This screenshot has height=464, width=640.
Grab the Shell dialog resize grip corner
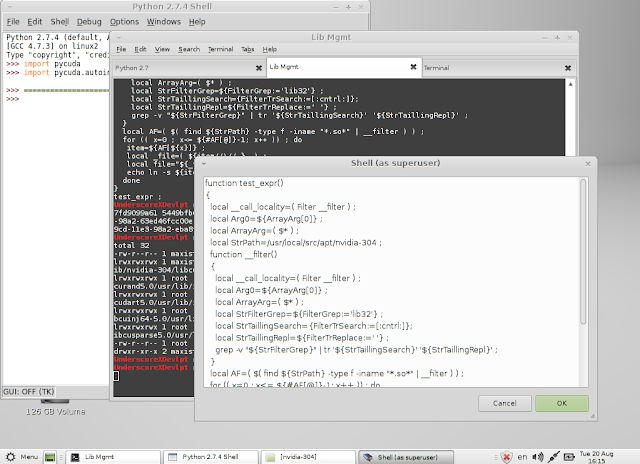[593, 416]
